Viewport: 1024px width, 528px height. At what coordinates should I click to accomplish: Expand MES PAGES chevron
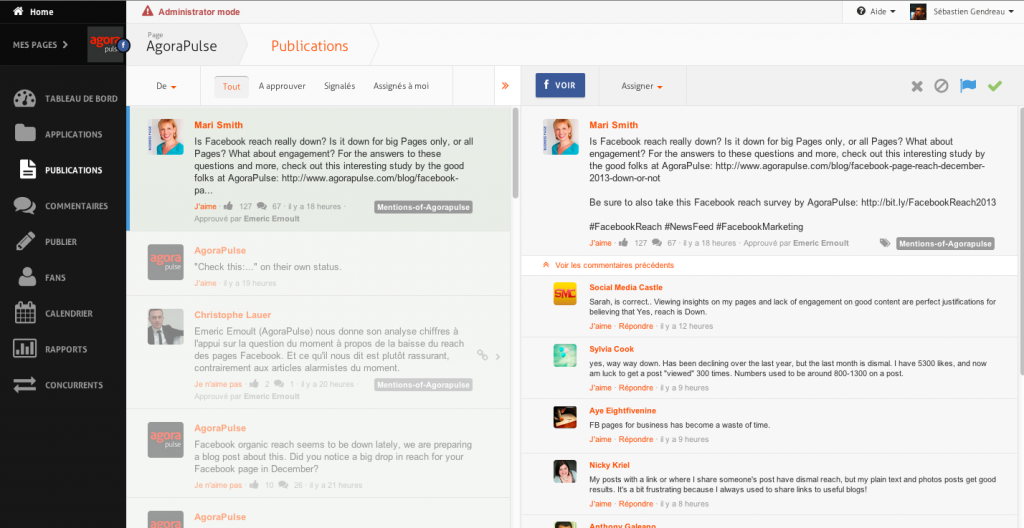coord(65,45)
